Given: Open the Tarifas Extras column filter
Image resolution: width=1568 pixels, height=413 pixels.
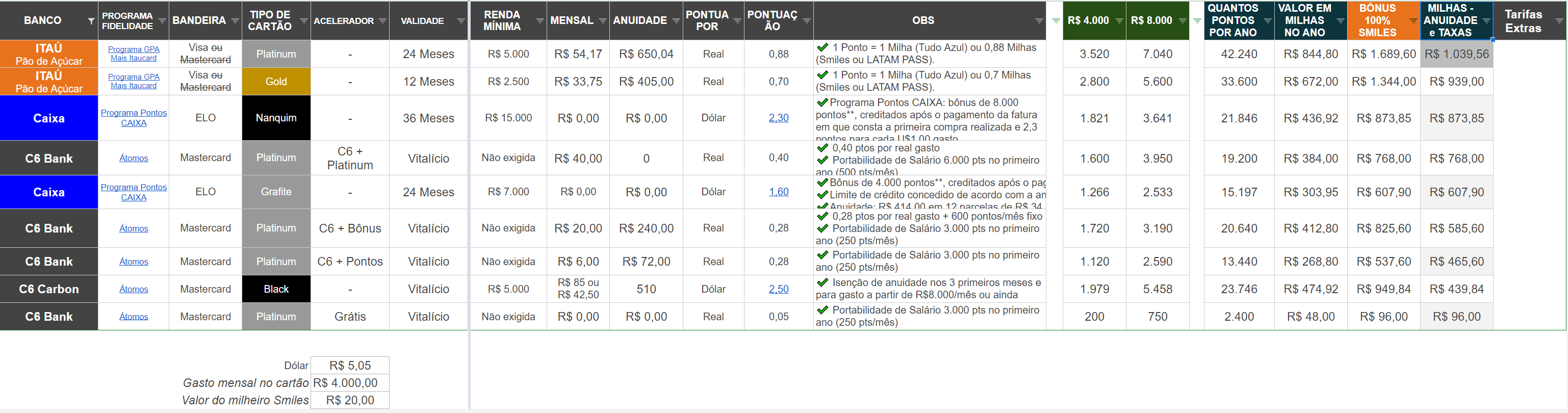Looking at the screenshot, I should point(1559,21).
